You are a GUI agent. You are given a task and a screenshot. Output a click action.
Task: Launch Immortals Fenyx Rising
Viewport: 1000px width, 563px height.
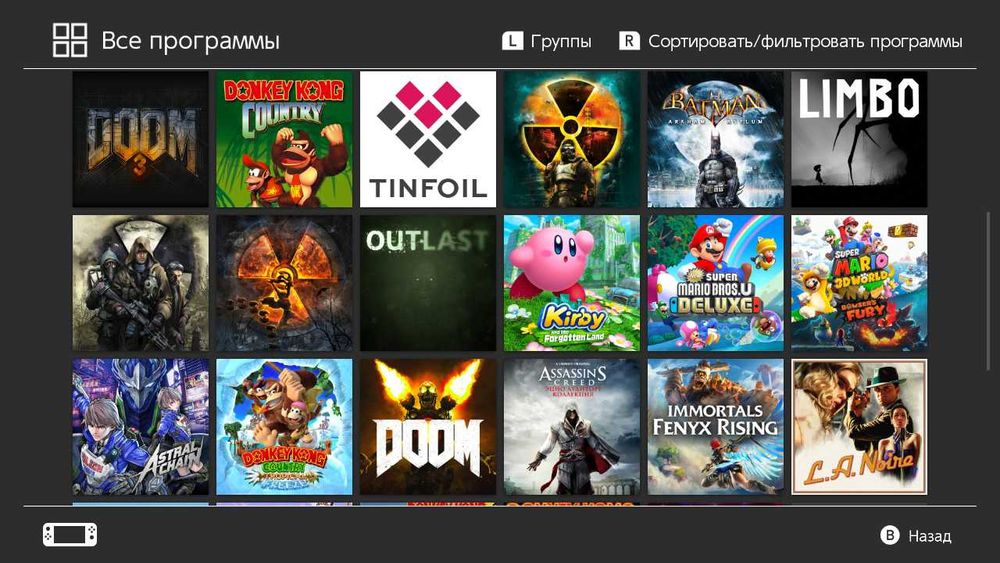716,427
